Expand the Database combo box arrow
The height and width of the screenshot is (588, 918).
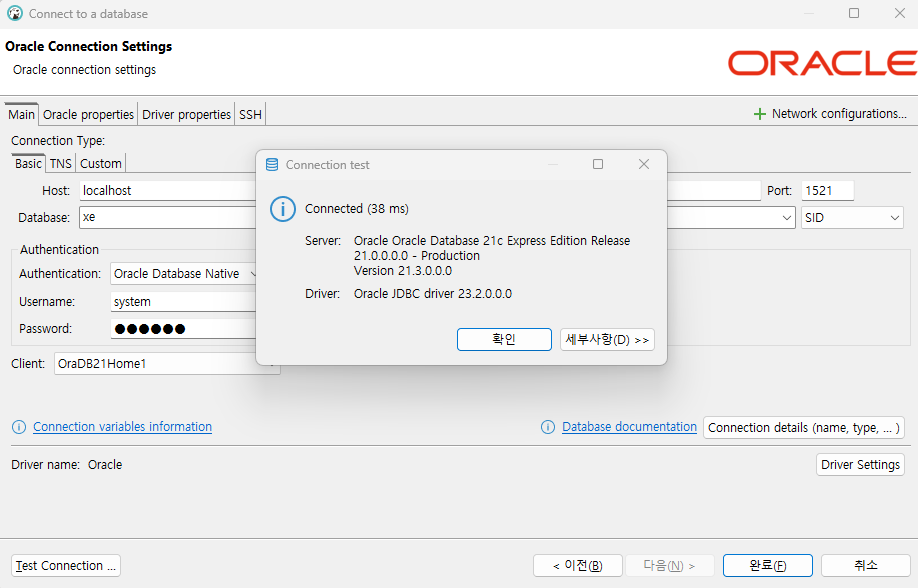point(786,218)
